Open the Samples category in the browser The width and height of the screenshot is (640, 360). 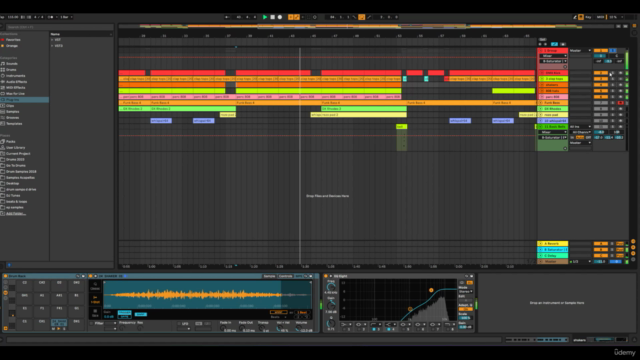(13, 111)
